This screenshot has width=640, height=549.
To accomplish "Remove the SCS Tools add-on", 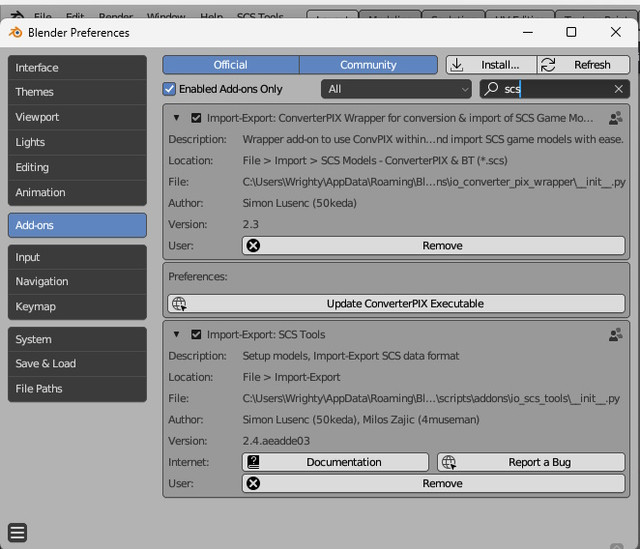I will (433, 483).
